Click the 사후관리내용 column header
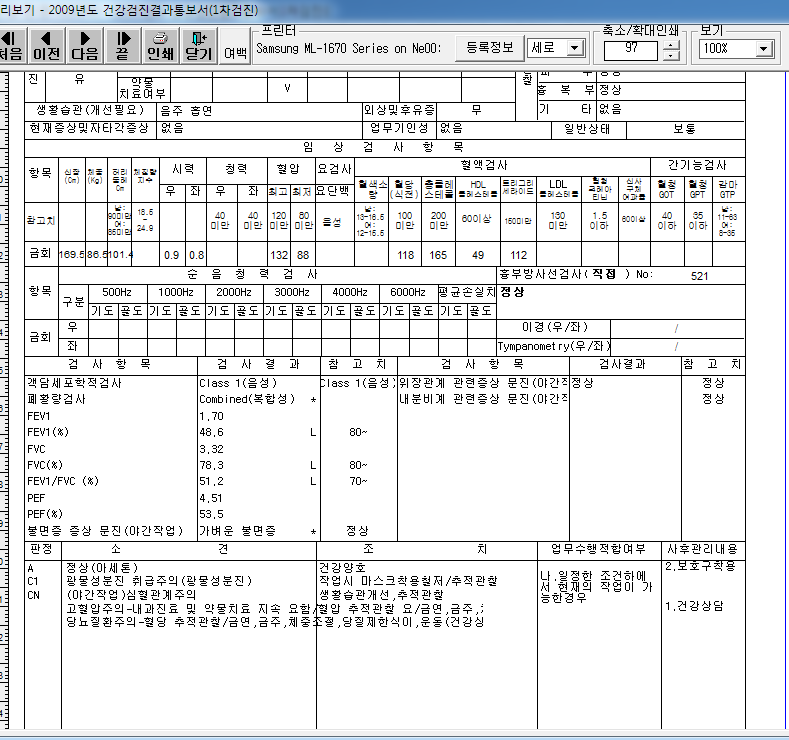This screenshot has height=740, width=789. [x=702, y=549]
